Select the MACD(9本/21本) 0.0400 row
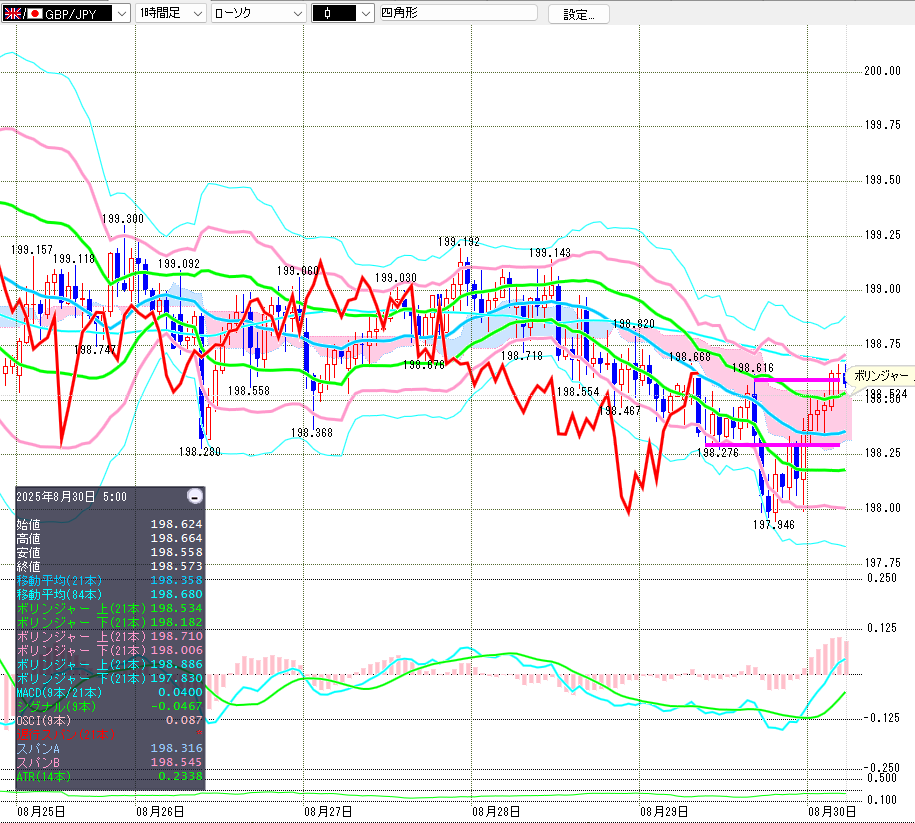 pos(110,692)
